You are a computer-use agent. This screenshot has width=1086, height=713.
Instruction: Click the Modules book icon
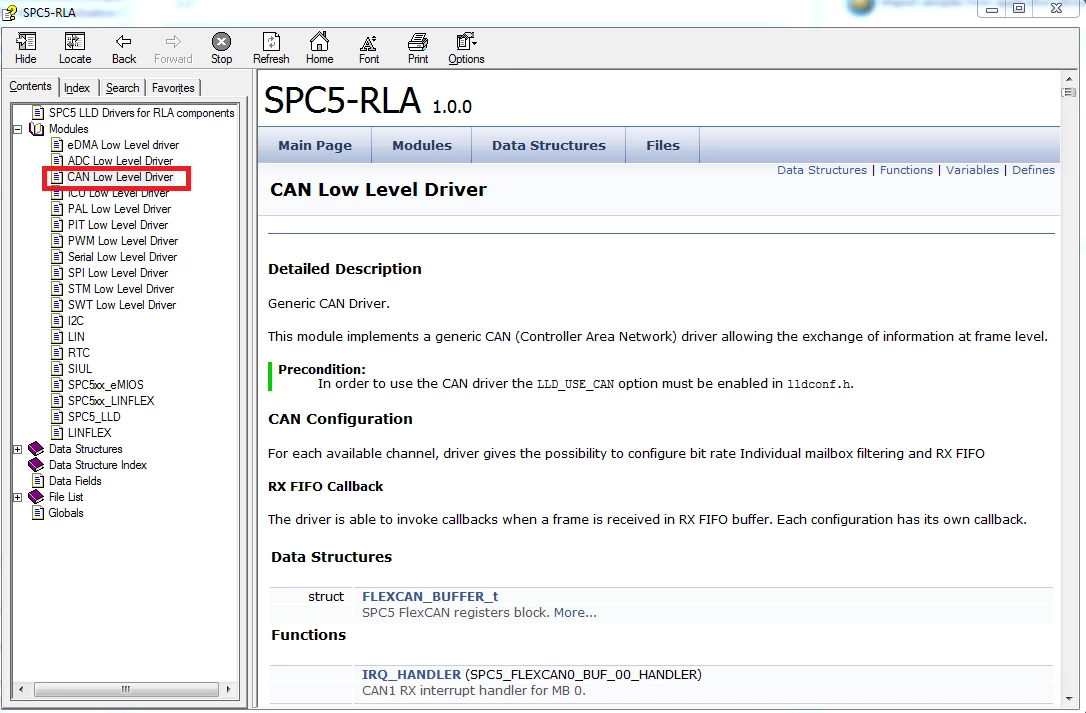37,129
